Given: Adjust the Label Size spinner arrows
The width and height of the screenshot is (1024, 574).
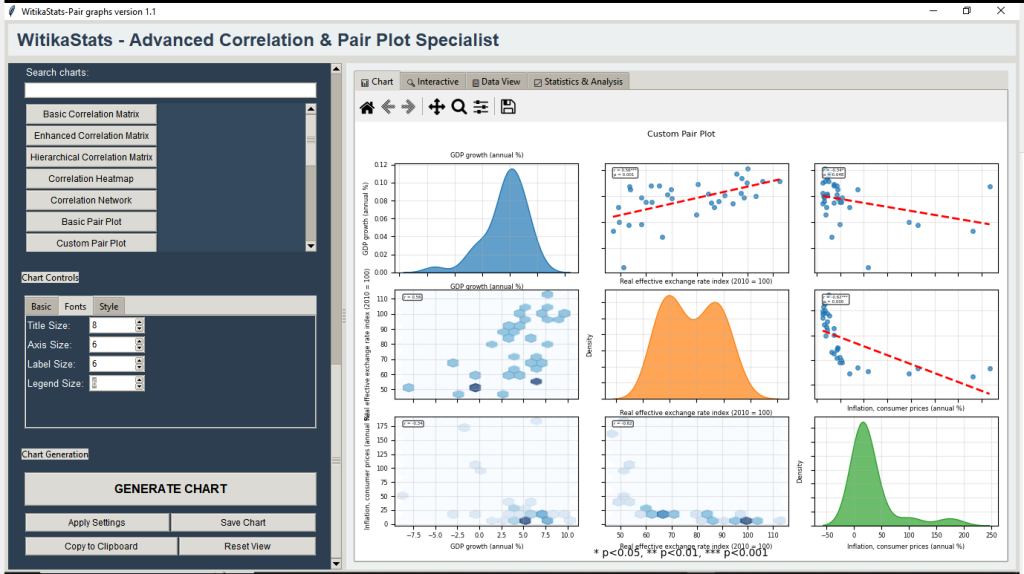Looking at the screenshot, I should point(139,364).
